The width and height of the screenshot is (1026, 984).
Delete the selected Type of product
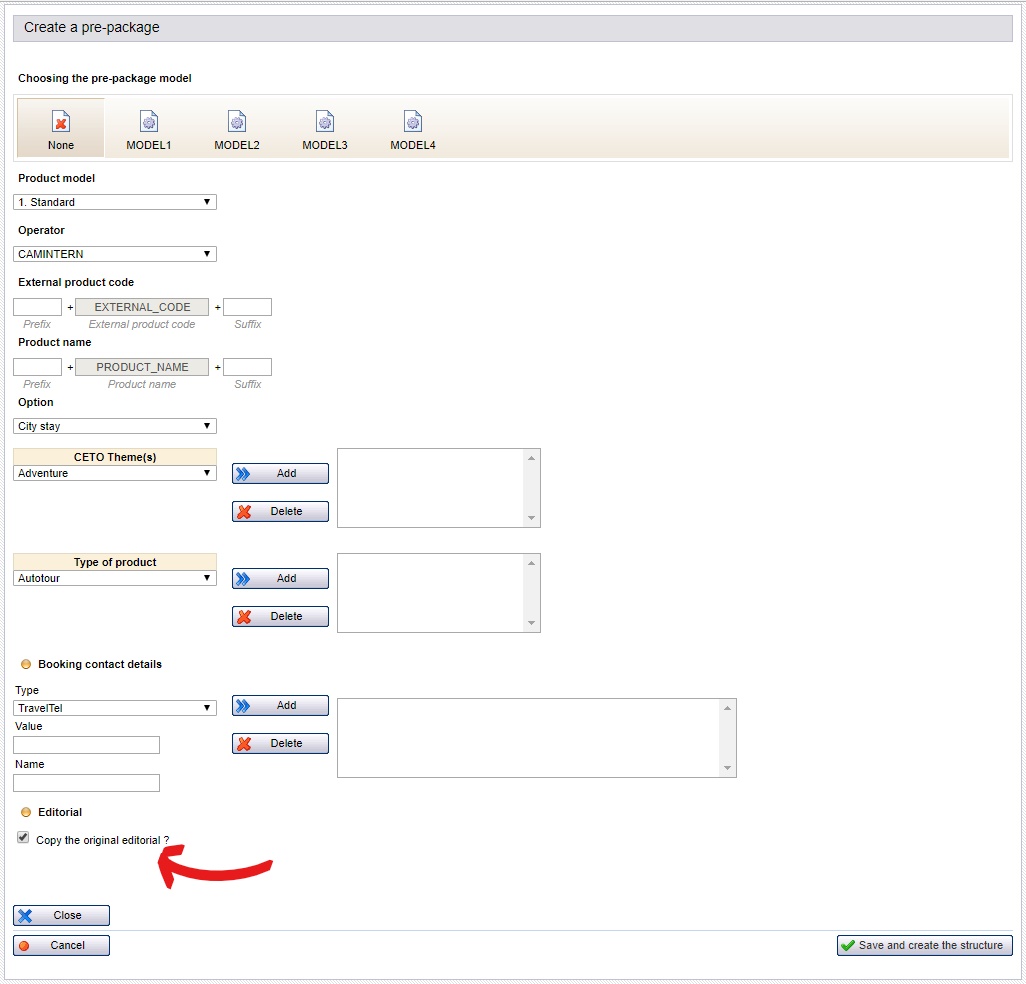click(280, 617)
